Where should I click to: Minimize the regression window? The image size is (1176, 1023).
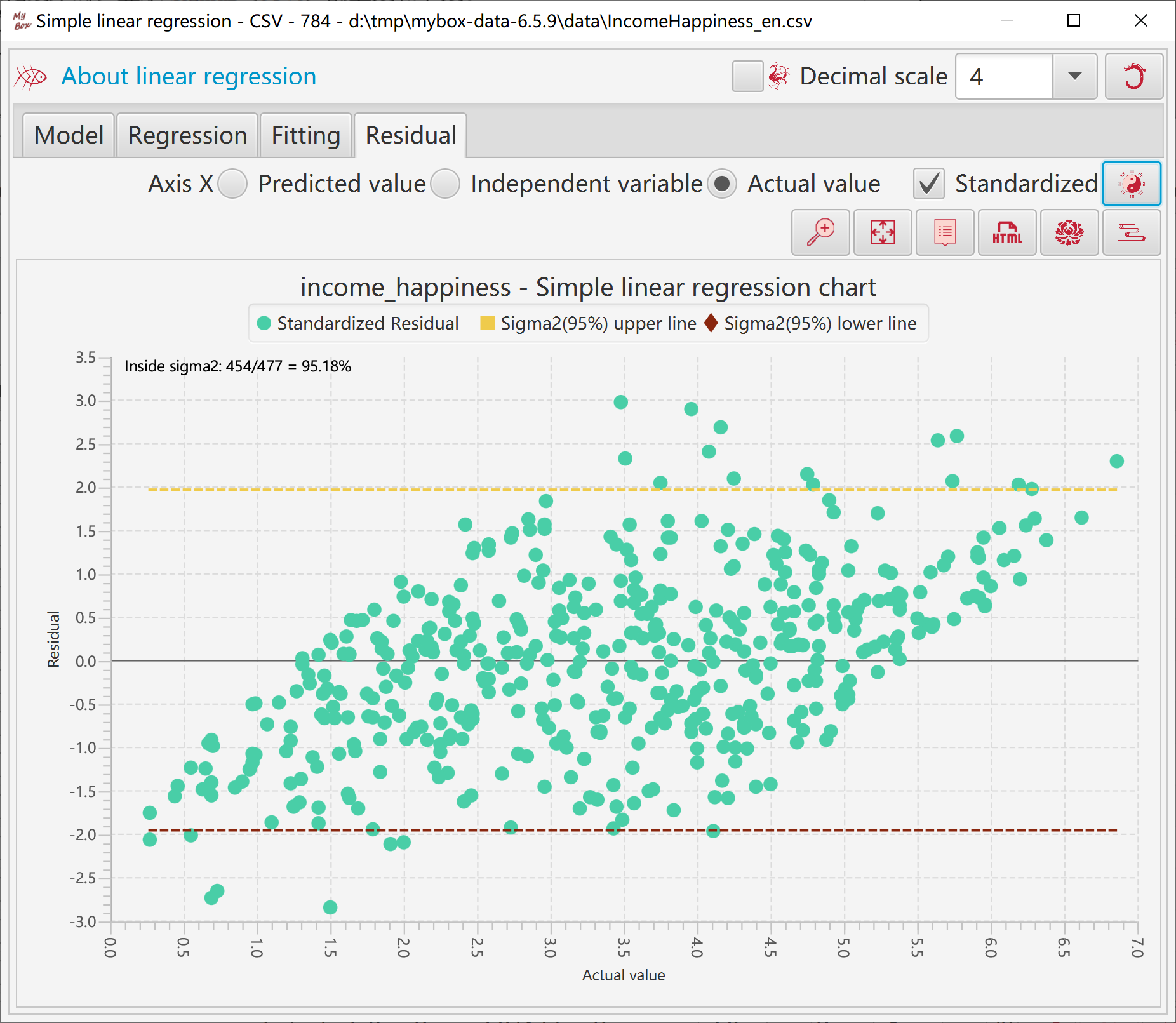(x=1007, y=21)
